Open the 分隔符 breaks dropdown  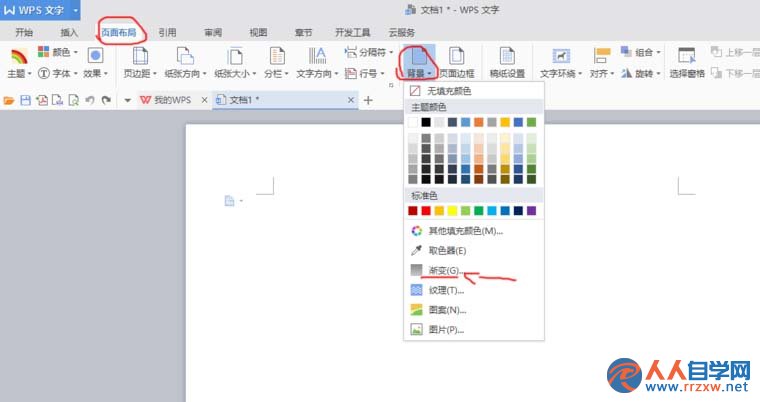369,52
